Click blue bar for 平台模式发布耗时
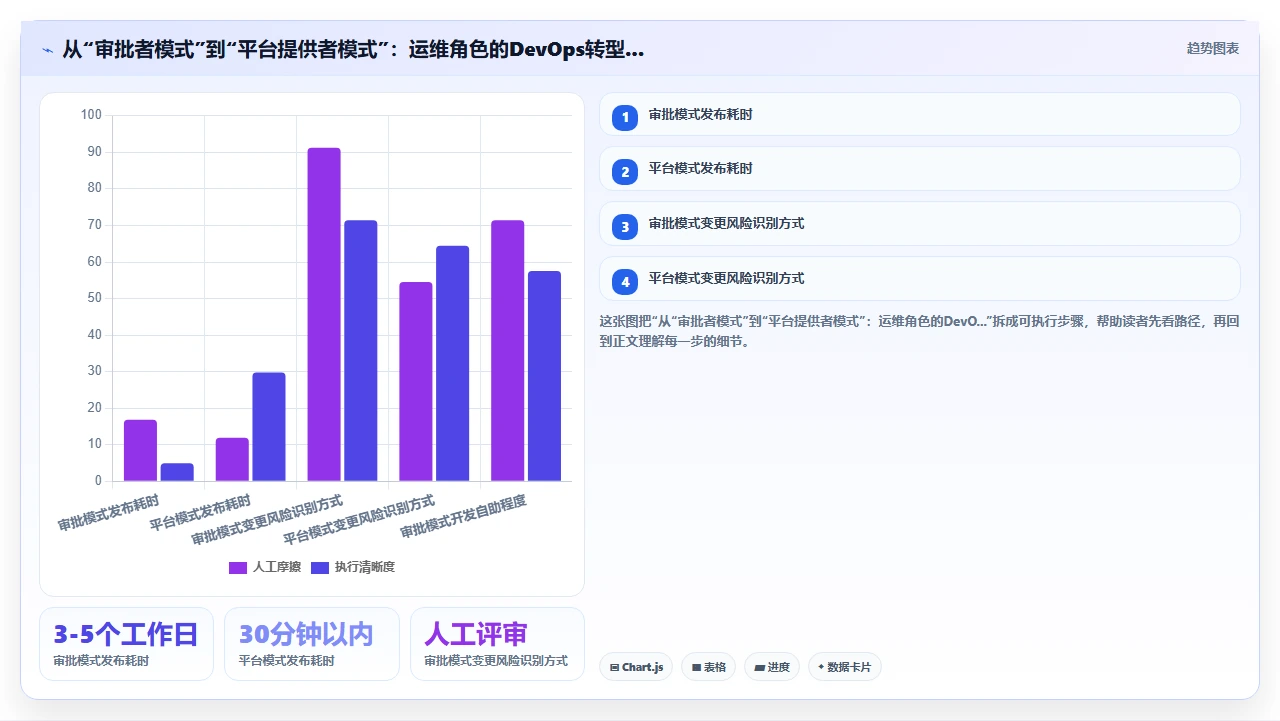1280x721 pixels. (x=269, y=427)
